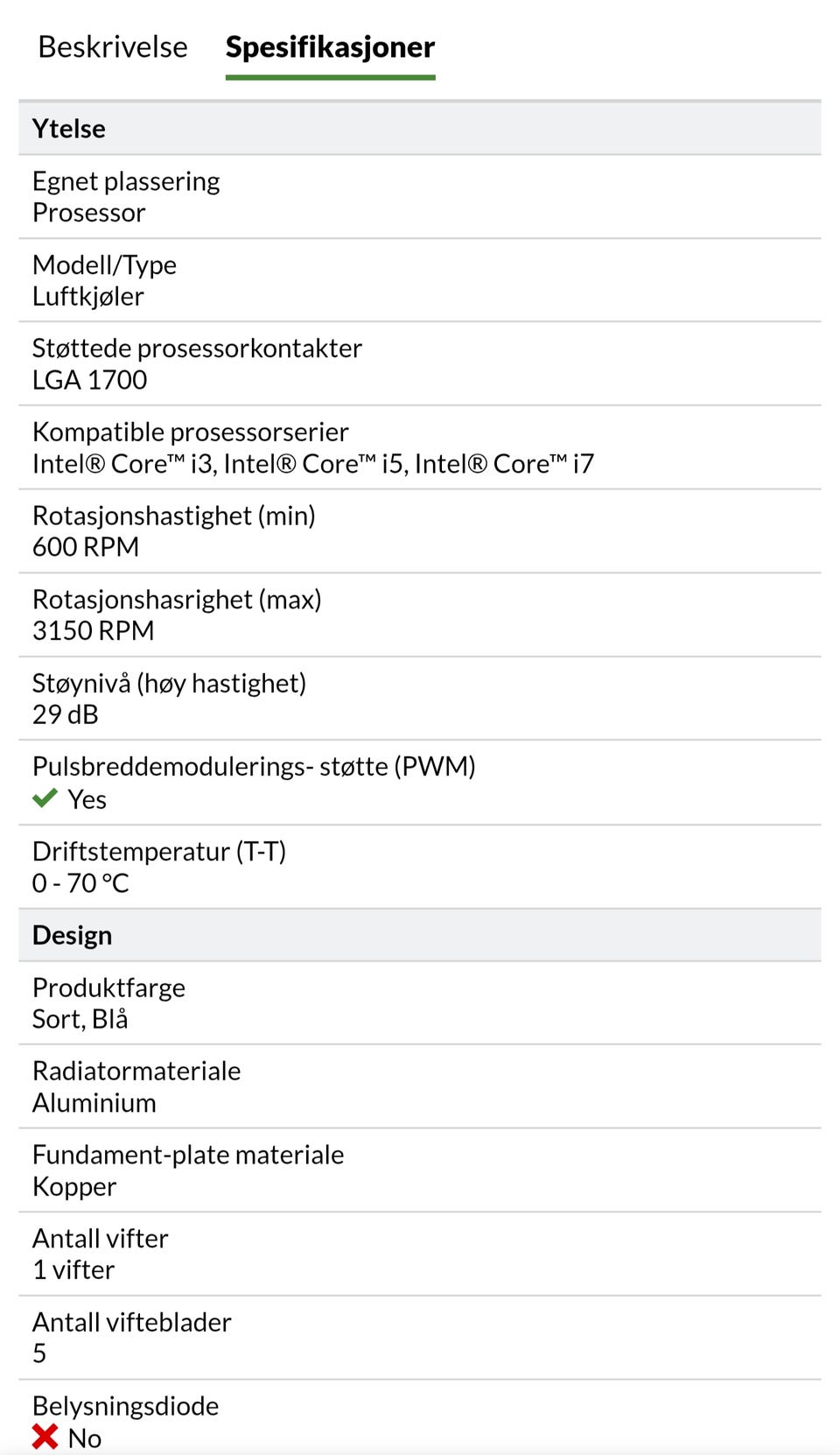Select the 600 RPM minimum speed value

[x=86, y=547]
